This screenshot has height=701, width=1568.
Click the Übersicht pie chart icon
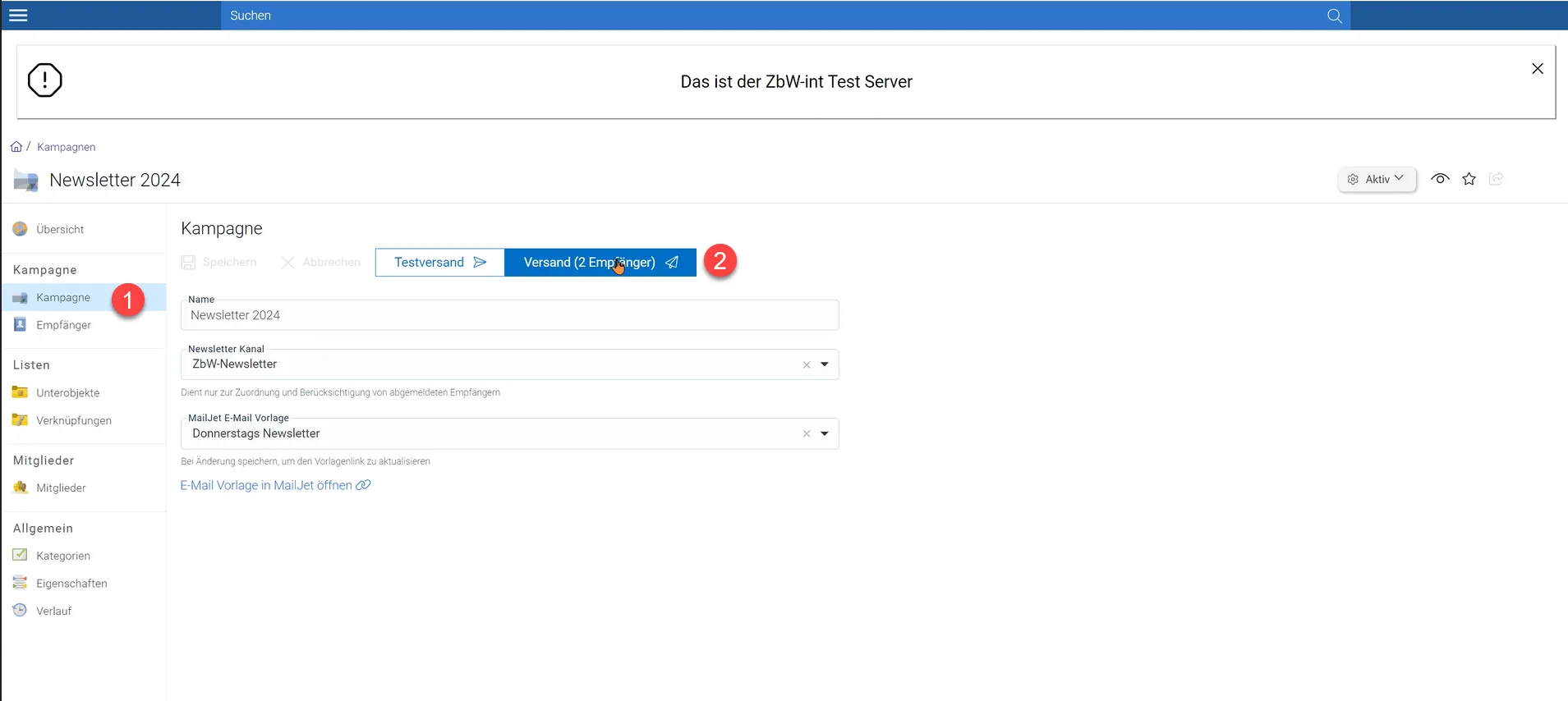20,229
